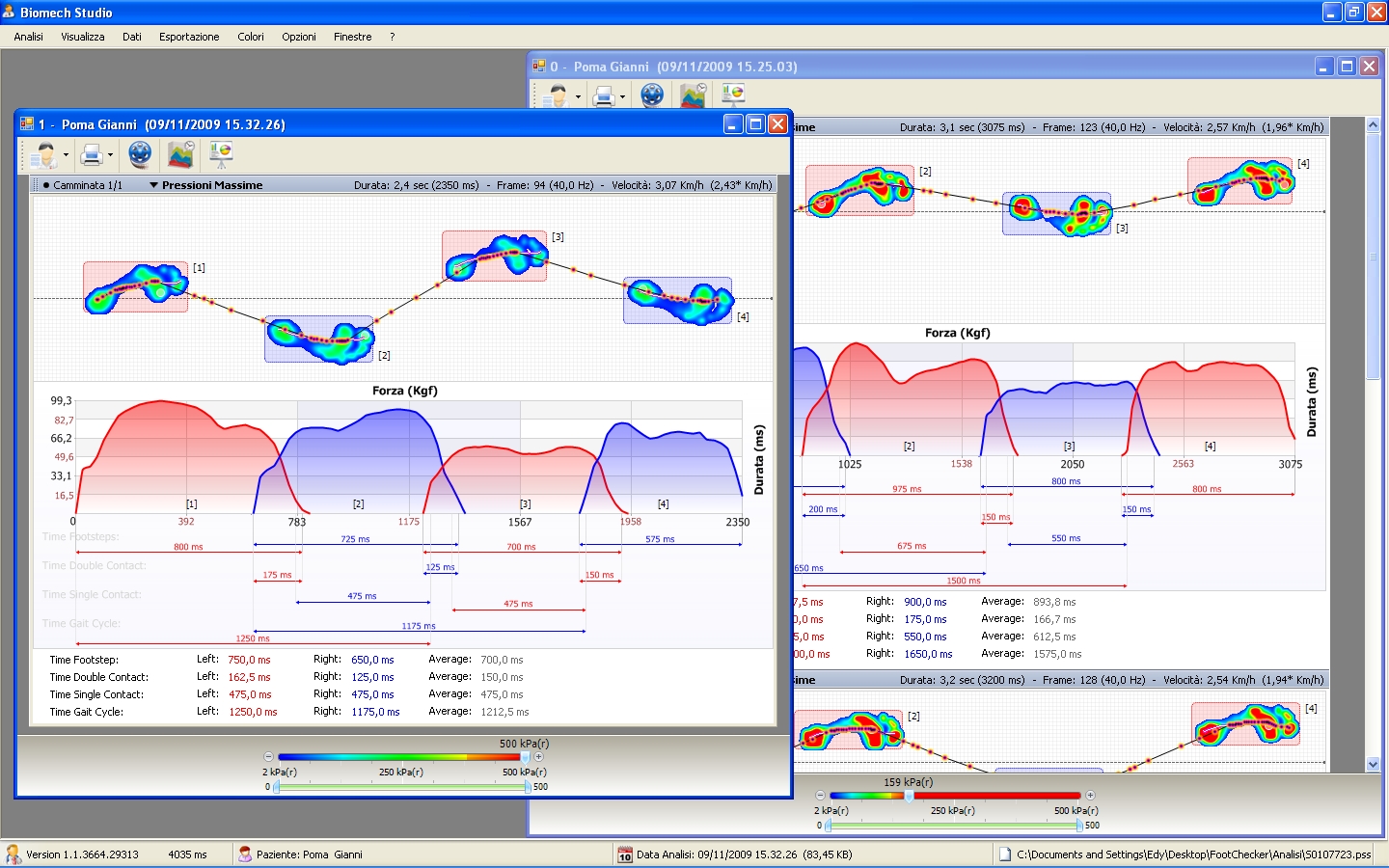Click the window 0 title bar system icon
The image size is (1389, 868).
pos(539,67)
